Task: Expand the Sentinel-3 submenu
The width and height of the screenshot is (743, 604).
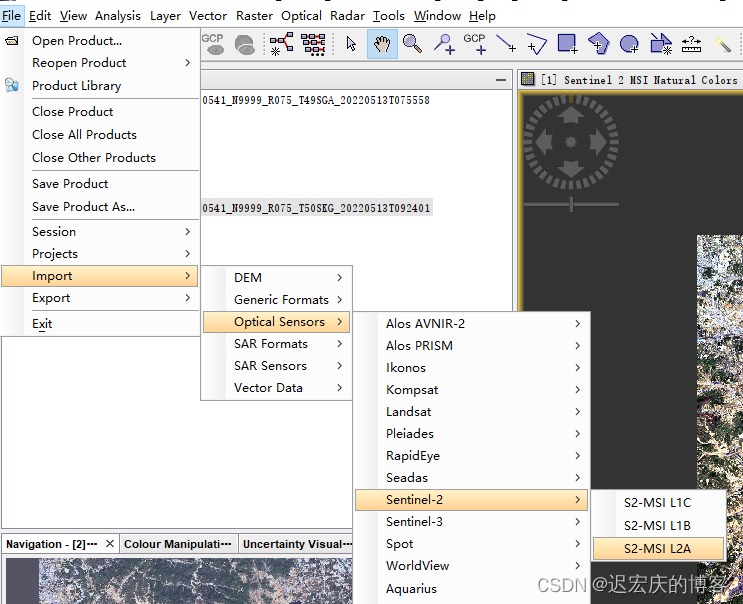Action: pos(471,522)
